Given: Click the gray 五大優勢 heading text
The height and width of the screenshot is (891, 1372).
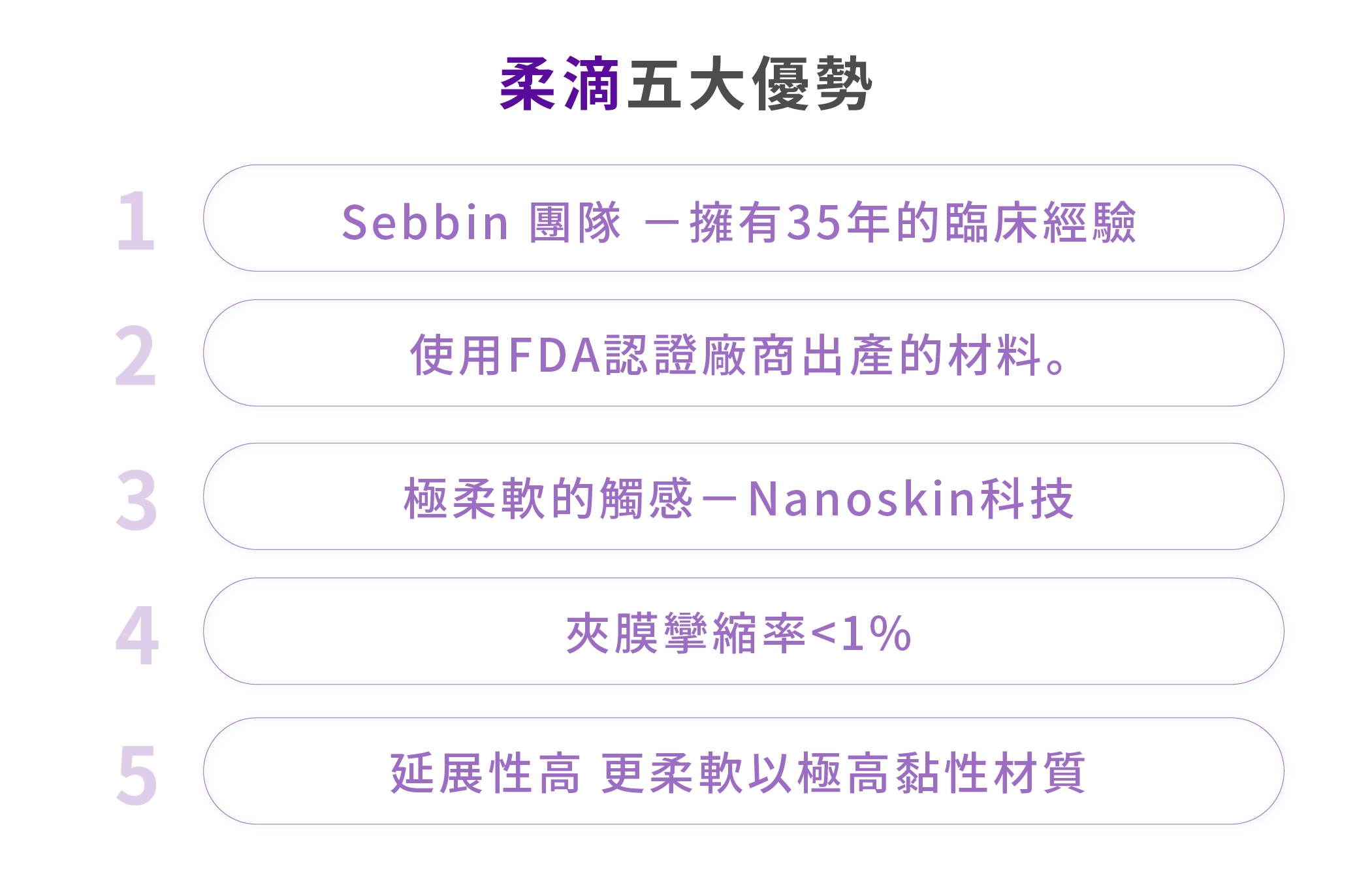Looking at the screenshot, I should point(749,84).
